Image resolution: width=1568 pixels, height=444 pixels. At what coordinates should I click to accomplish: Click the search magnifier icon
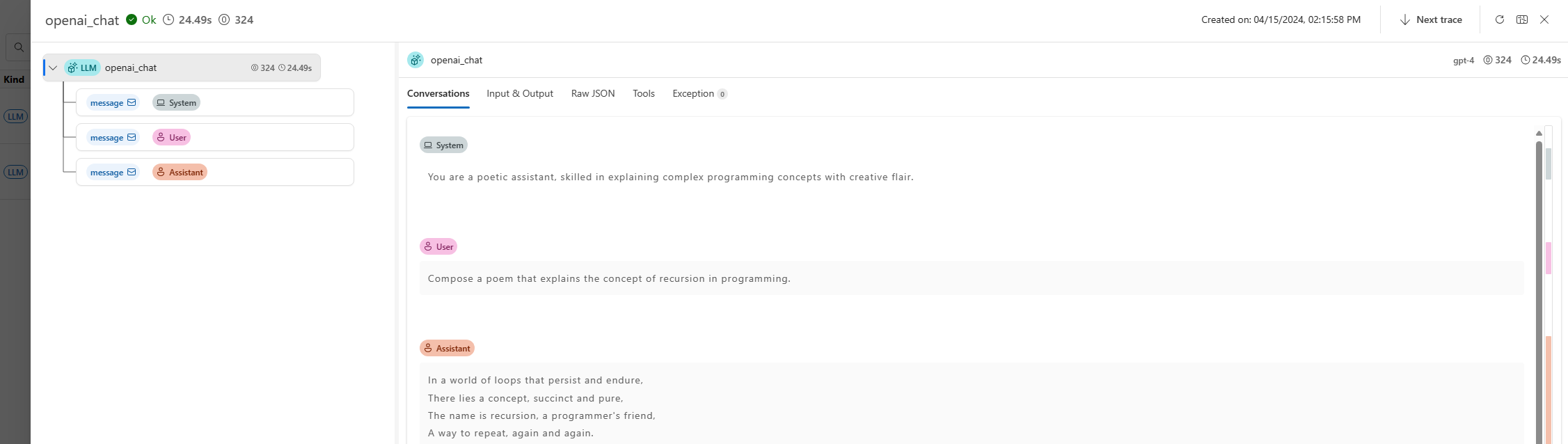tap(19, 47)
